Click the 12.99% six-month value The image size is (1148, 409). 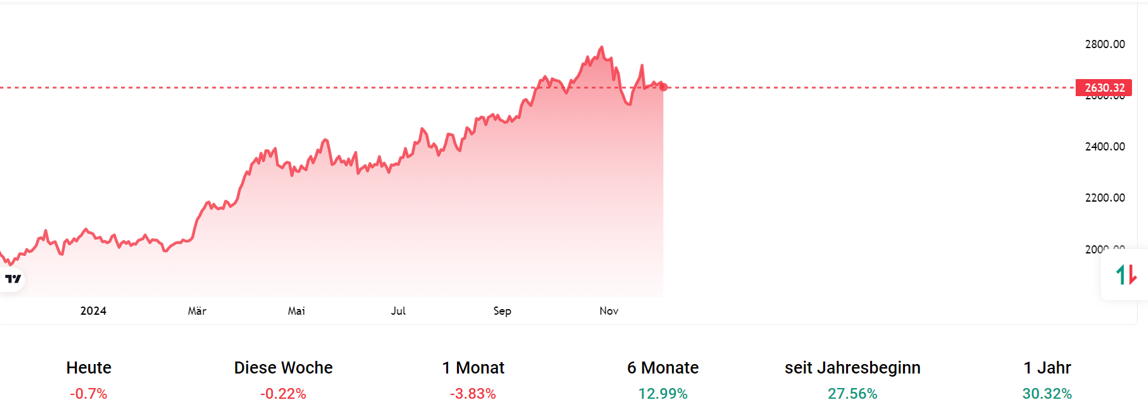[663, 394]
